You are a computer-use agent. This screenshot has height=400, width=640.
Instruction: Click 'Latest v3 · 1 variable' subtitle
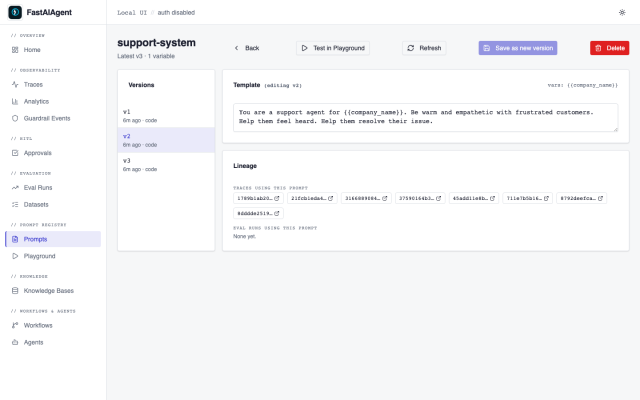(146, 56)
